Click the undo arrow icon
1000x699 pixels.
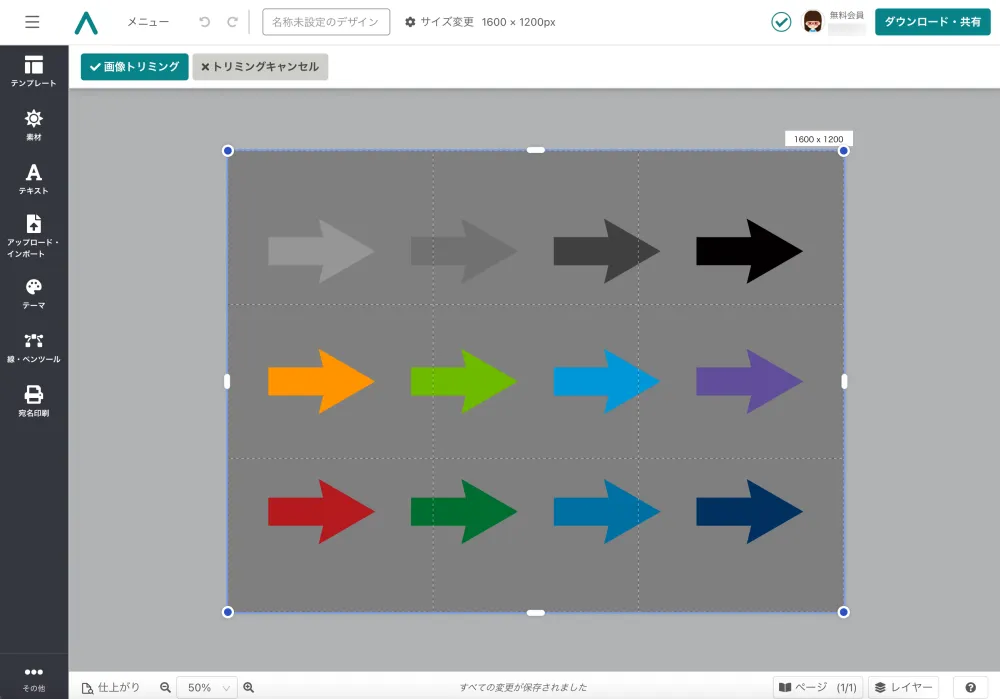[x=205, y=22]
